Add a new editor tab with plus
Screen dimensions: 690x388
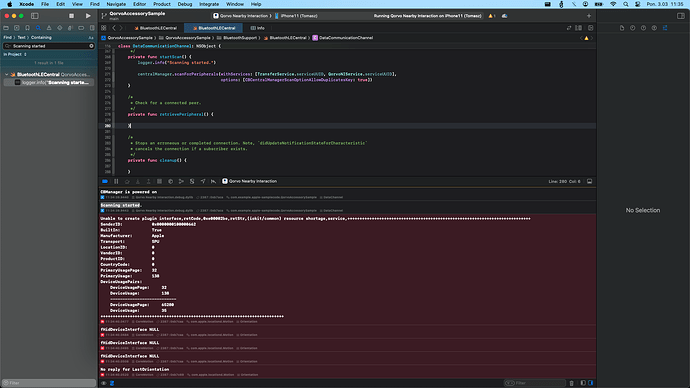(589, 16)
